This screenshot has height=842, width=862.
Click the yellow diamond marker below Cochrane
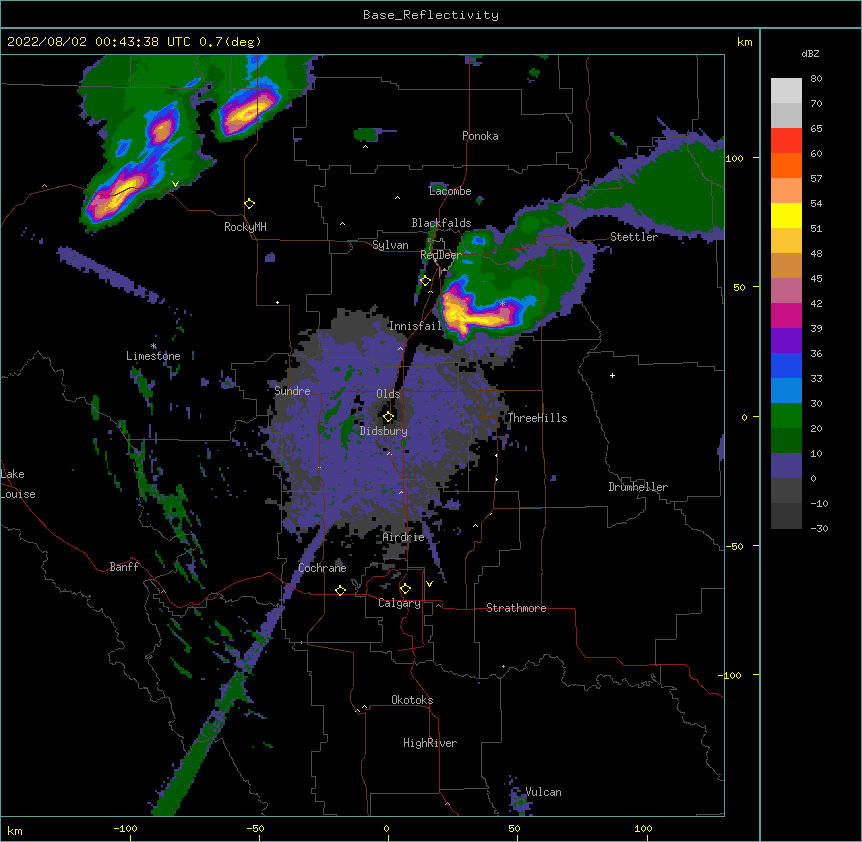tap(340, 590)
